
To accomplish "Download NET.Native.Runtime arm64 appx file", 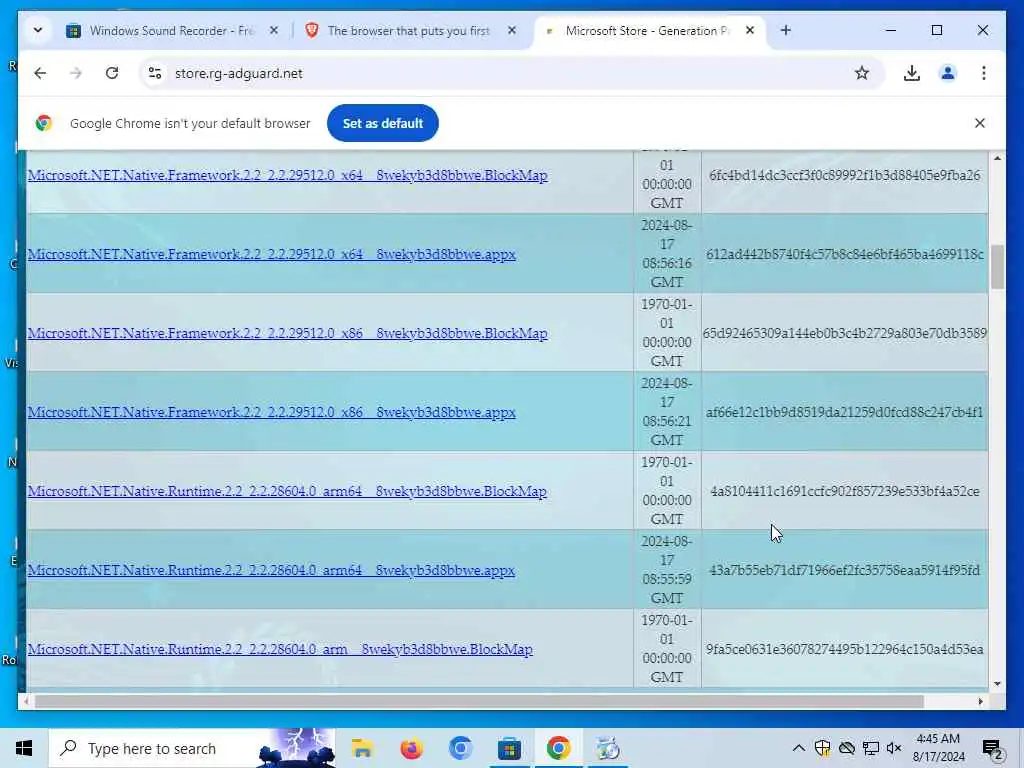I will click(271, 570).
